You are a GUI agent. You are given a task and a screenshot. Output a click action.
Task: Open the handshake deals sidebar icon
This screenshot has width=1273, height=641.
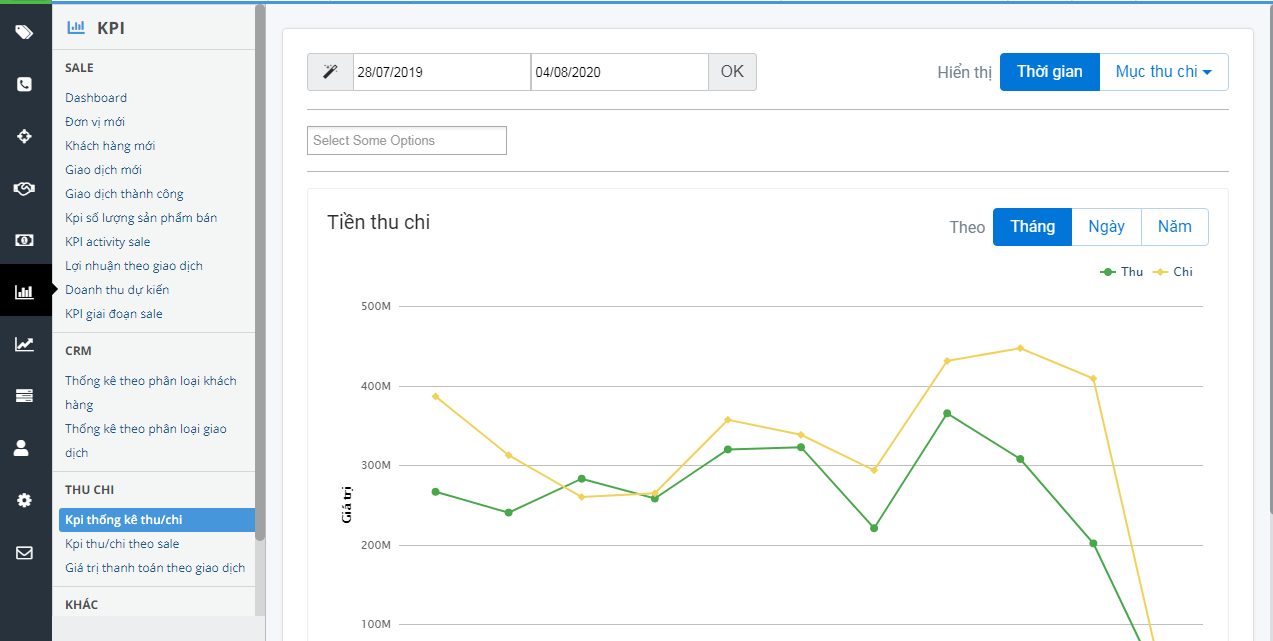[x=25, y=188]
